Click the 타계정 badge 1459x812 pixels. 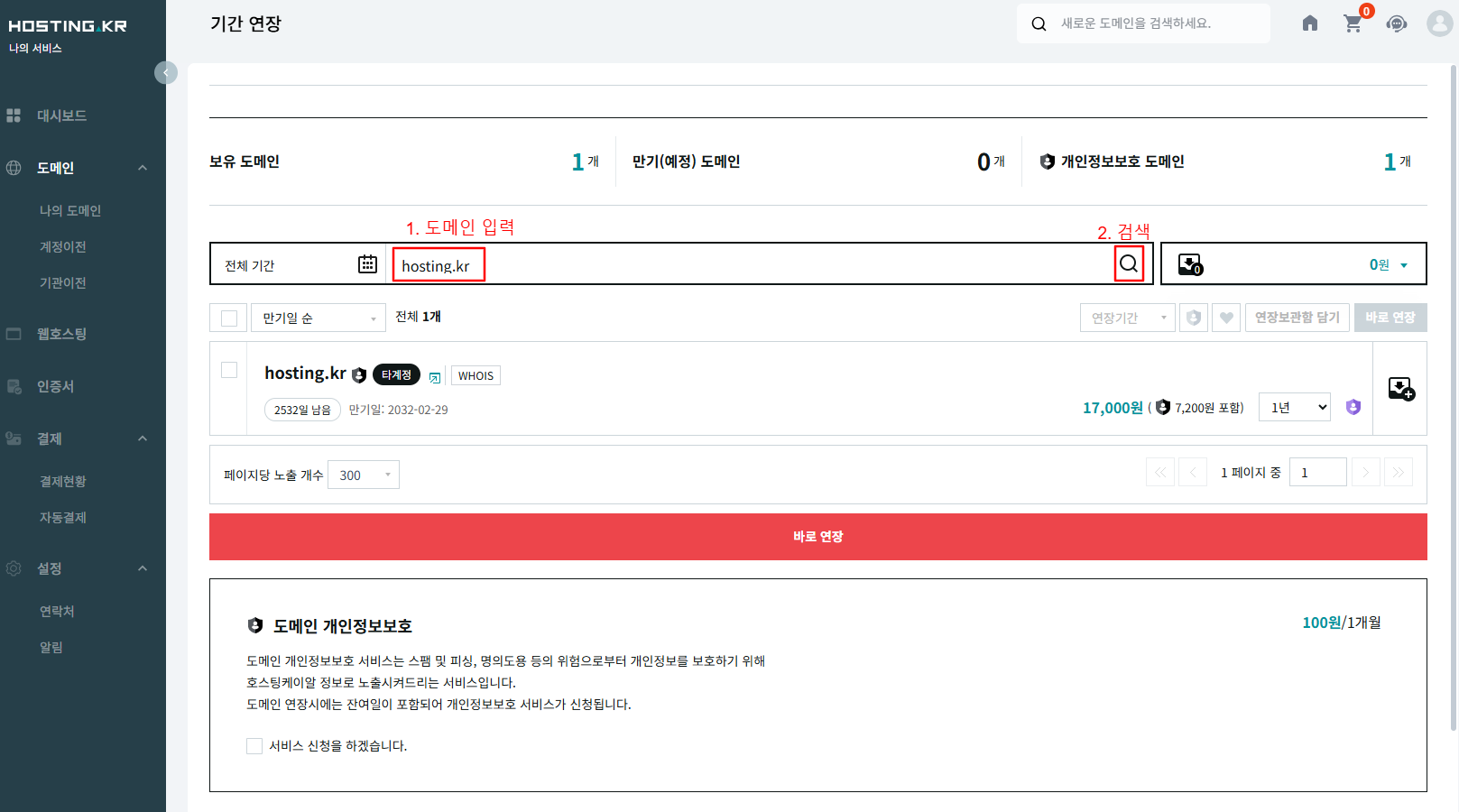click(x=396, y=374)
